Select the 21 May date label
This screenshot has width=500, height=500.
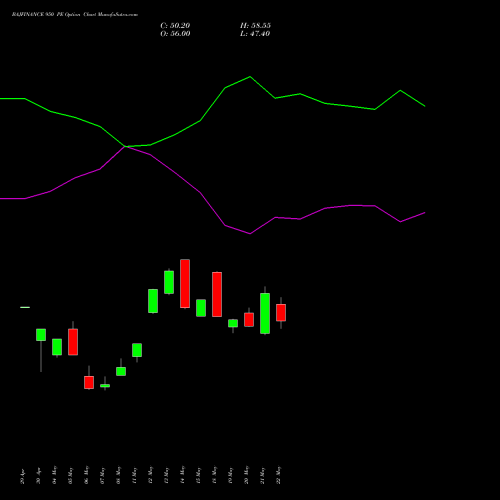262,475
